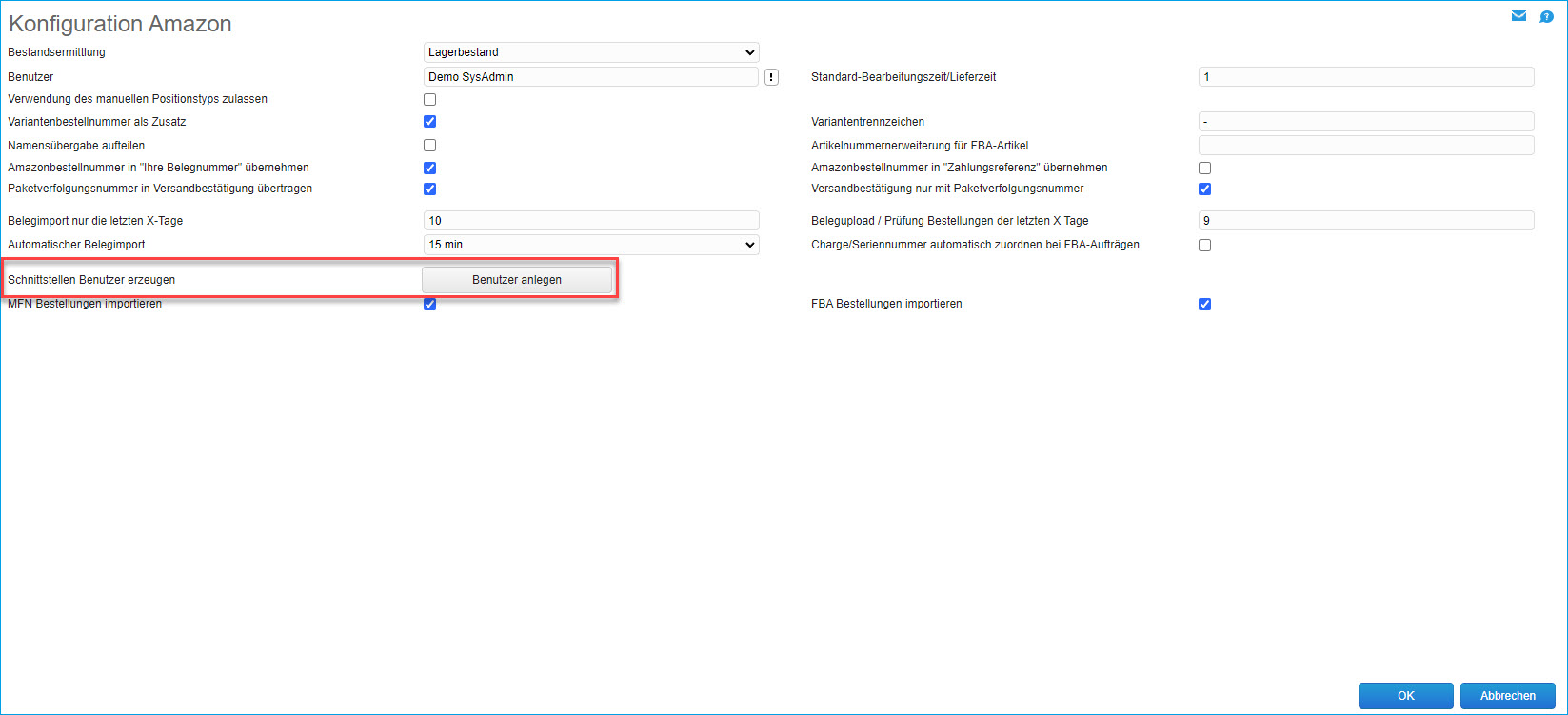
Task: Toggle Variantenbestellnummer als Zusatz checkbox
Action: click(x=430, y=122)
